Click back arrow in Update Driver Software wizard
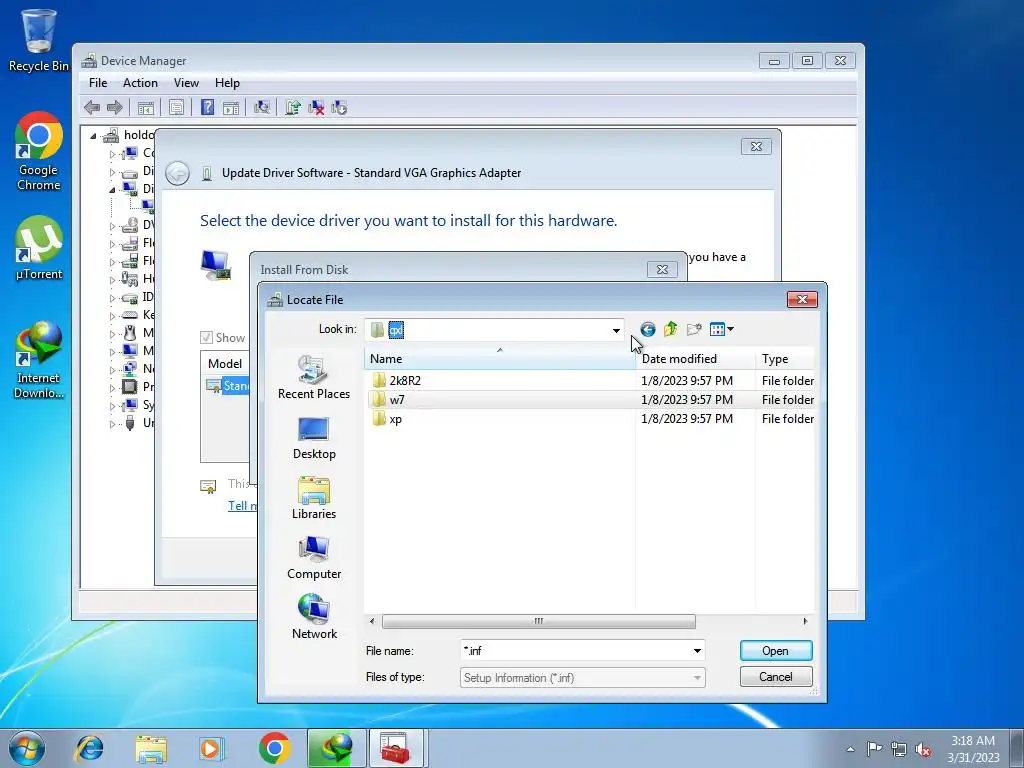 (x=178, y=173)
